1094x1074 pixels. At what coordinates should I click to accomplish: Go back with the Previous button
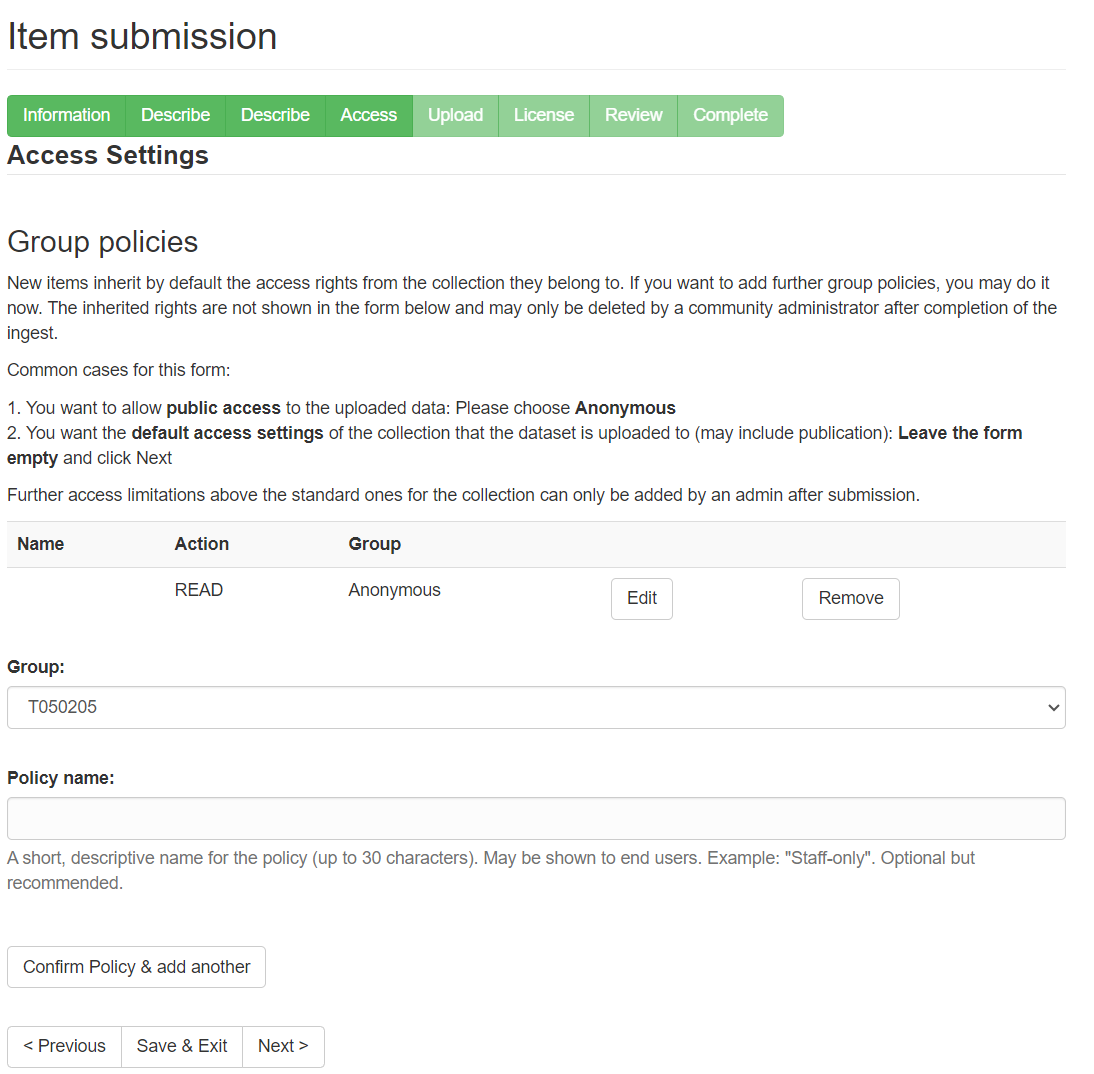[65, 1047]
